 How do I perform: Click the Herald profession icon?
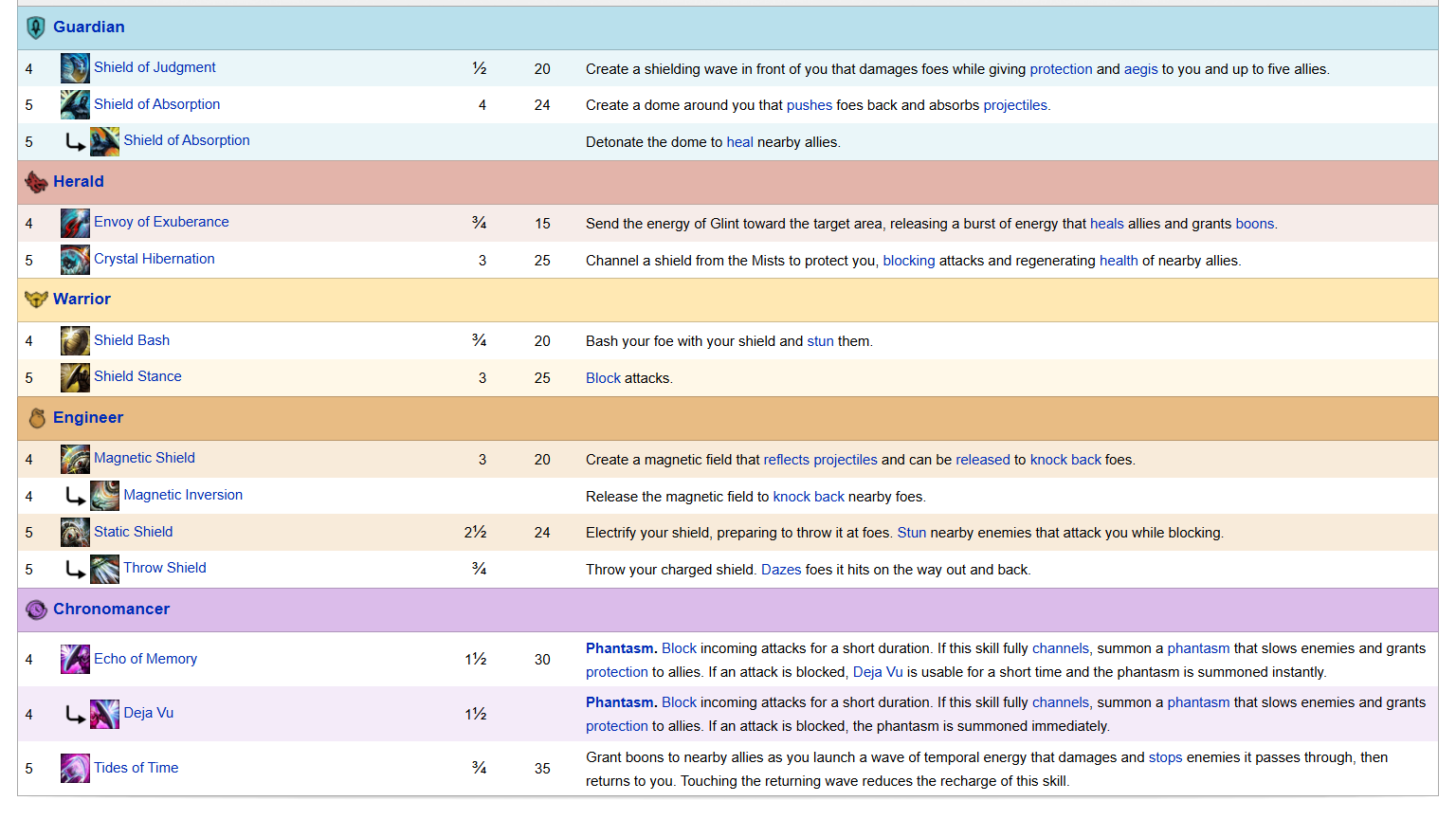(36, 182)
